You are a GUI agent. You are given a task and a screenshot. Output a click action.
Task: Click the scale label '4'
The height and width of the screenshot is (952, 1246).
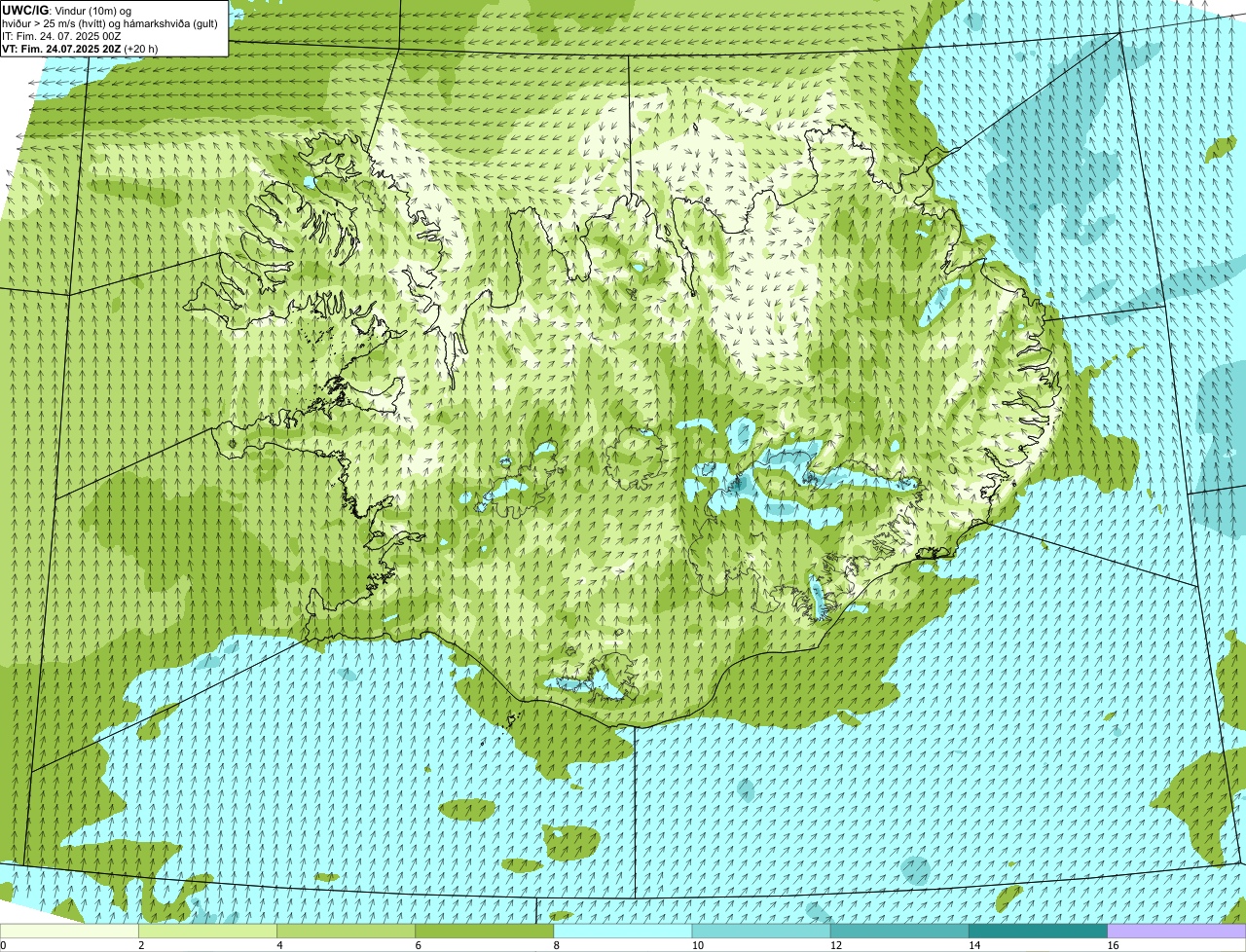(x=279, y=945)
